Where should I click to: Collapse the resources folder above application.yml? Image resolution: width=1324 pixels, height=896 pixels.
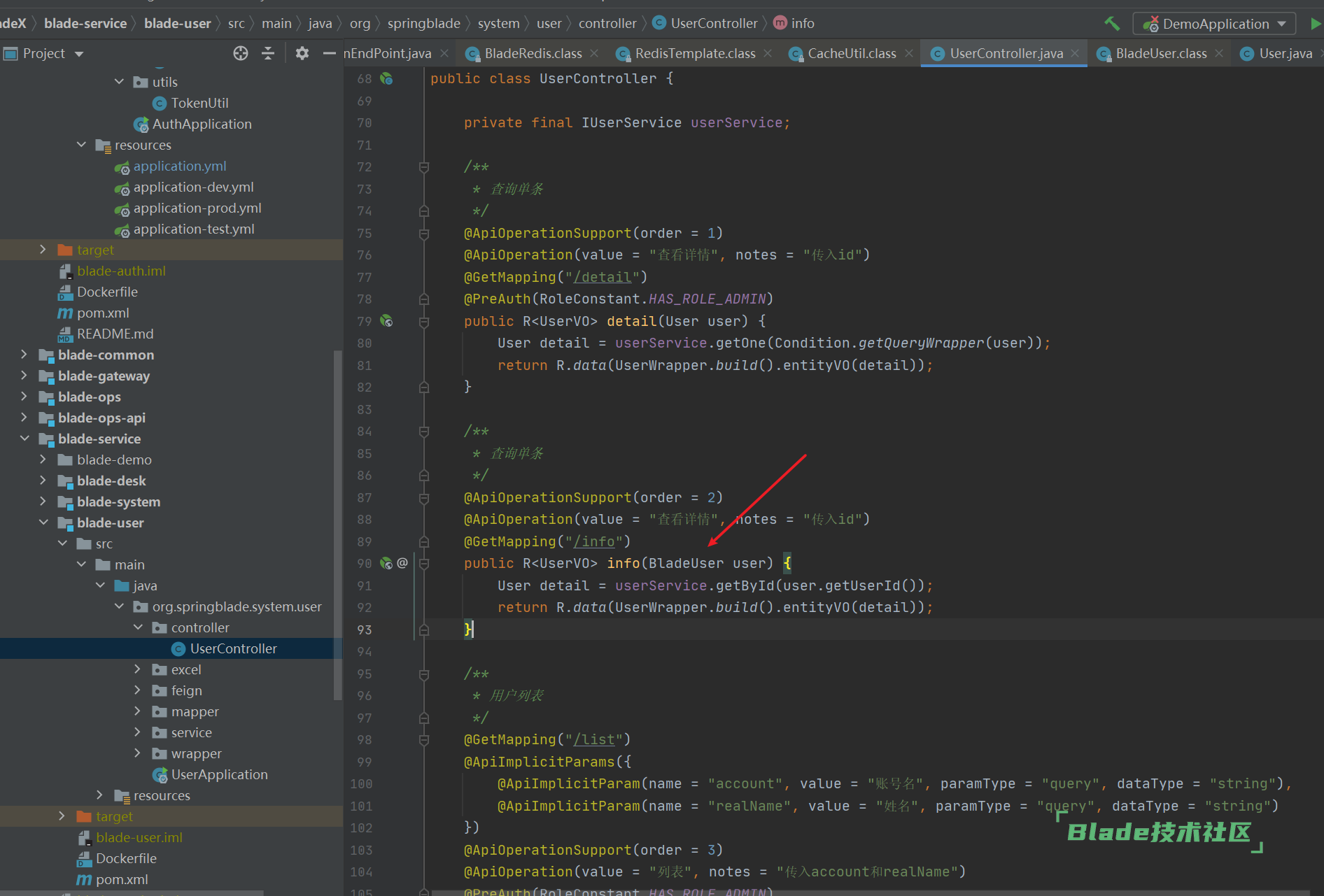click(x=81, y=145)
